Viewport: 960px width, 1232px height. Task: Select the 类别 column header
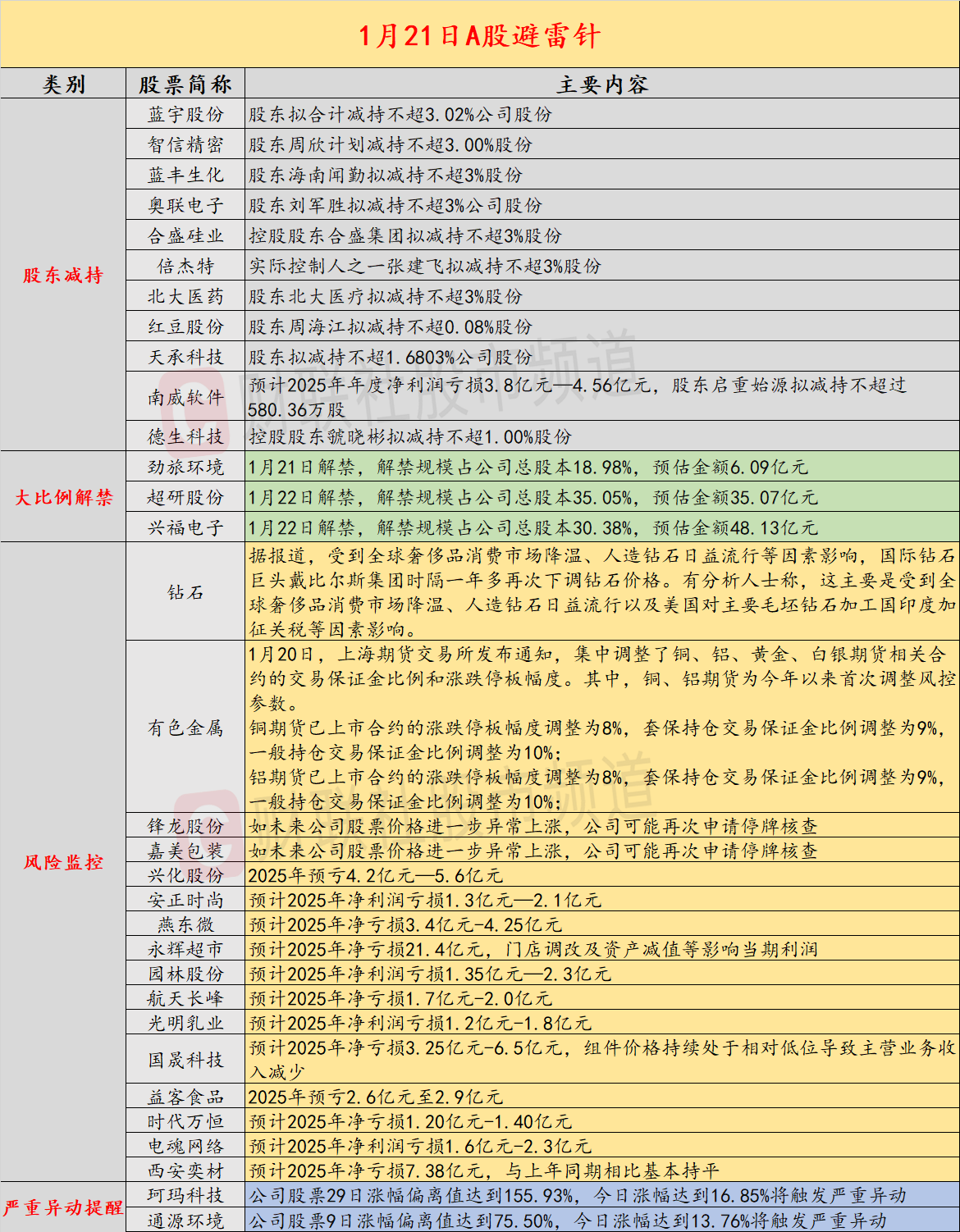[x=63, y=84]
